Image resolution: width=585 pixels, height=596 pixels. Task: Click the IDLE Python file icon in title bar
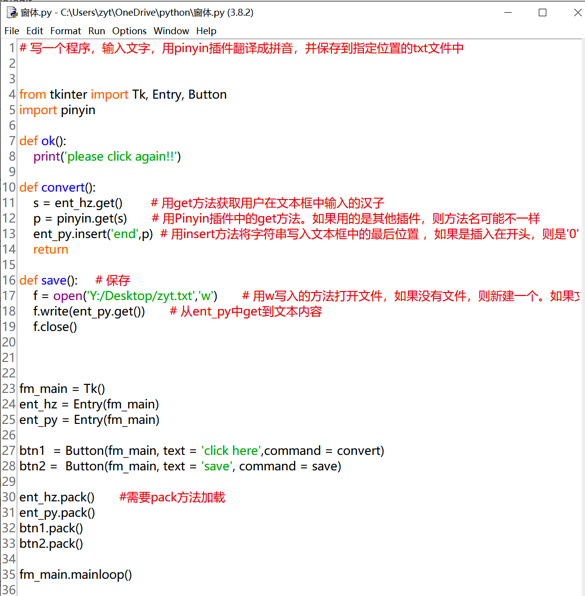tap(12, 13)
